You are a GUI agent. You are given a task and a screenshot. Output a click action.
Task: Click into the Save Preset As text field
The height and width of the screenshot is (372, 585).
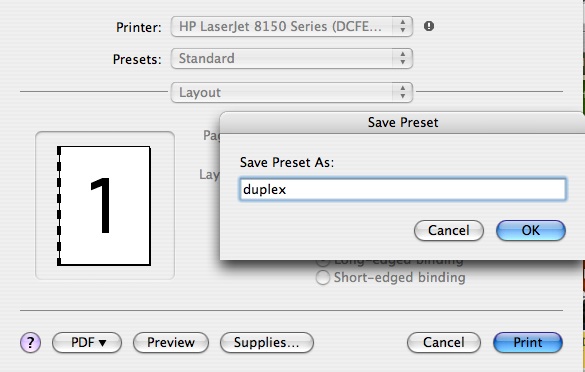(x=403, y=189)
